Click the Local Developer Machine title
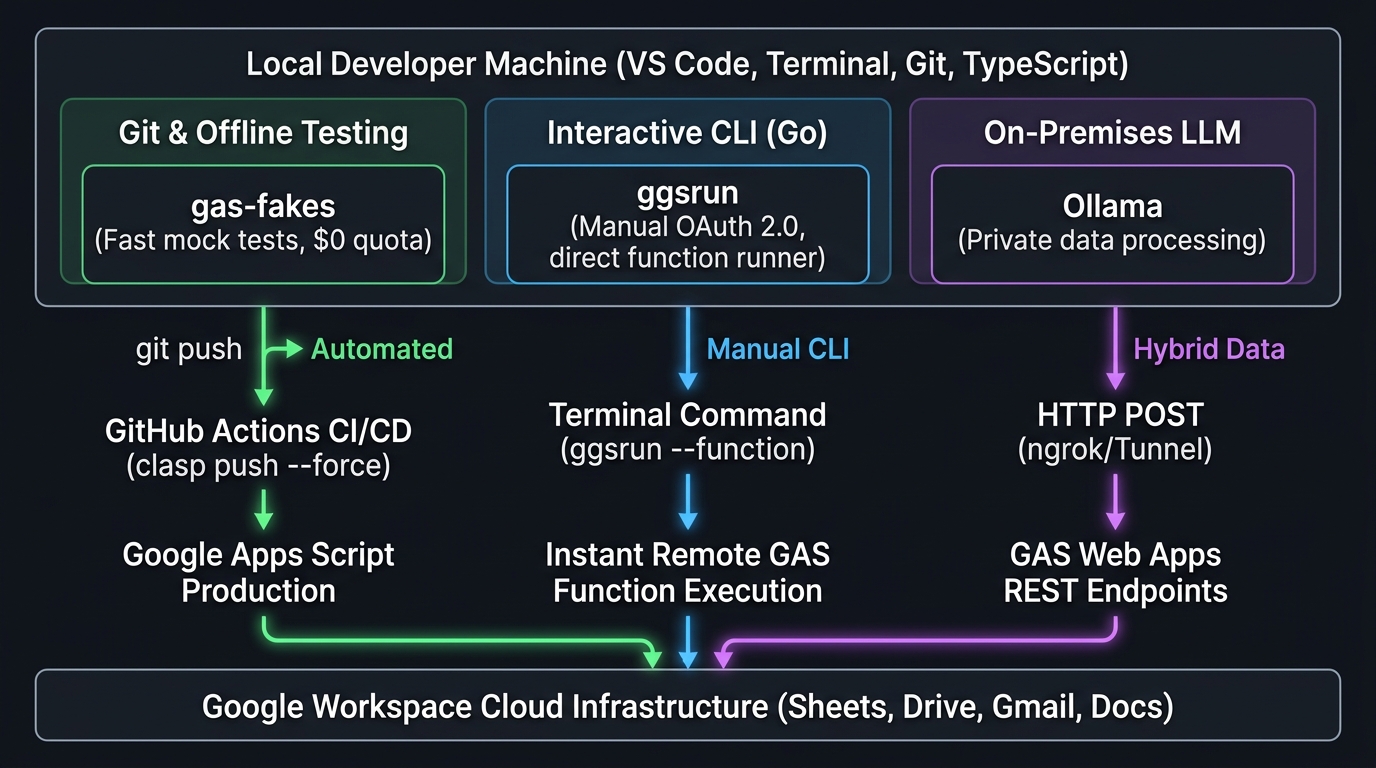This screenshot has width=1376, height=768. tap(687, 65)
